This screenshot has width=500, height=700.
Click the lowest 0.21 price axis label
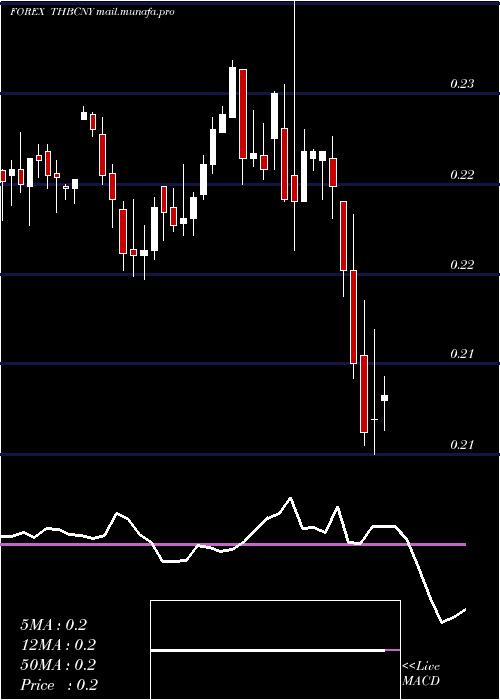click(x=462, y=445)
